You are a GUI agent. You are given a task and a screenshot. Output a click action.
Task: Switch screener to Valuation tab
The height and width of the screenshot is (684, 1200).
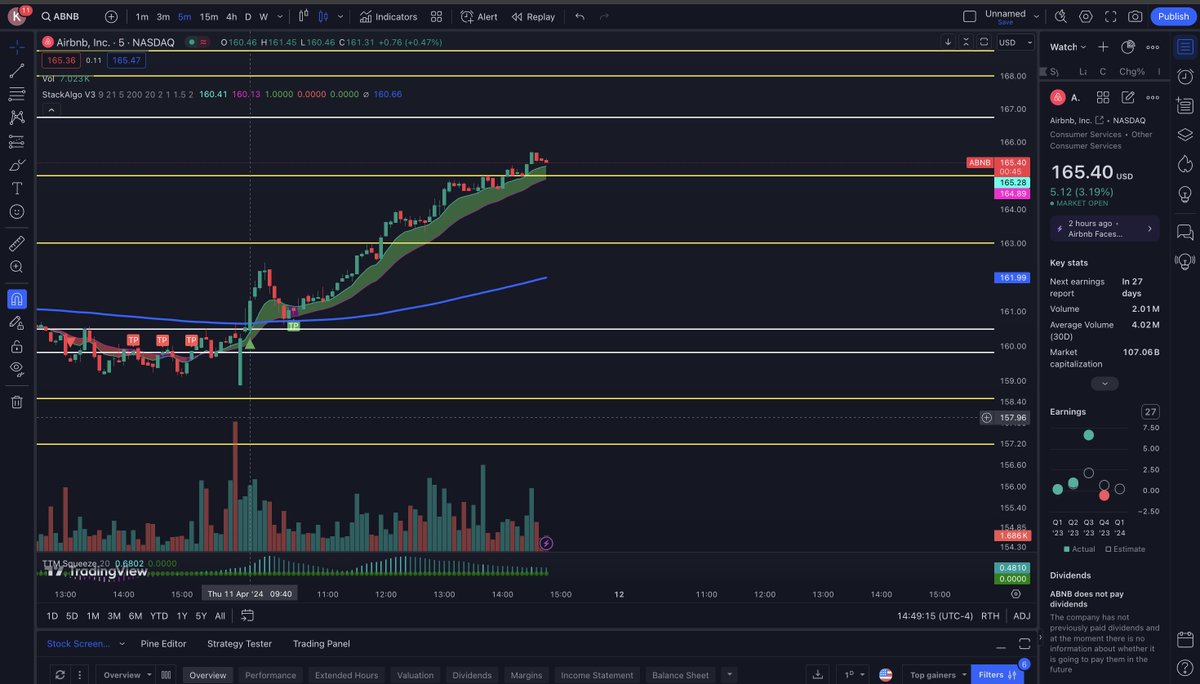pos(415,675)
